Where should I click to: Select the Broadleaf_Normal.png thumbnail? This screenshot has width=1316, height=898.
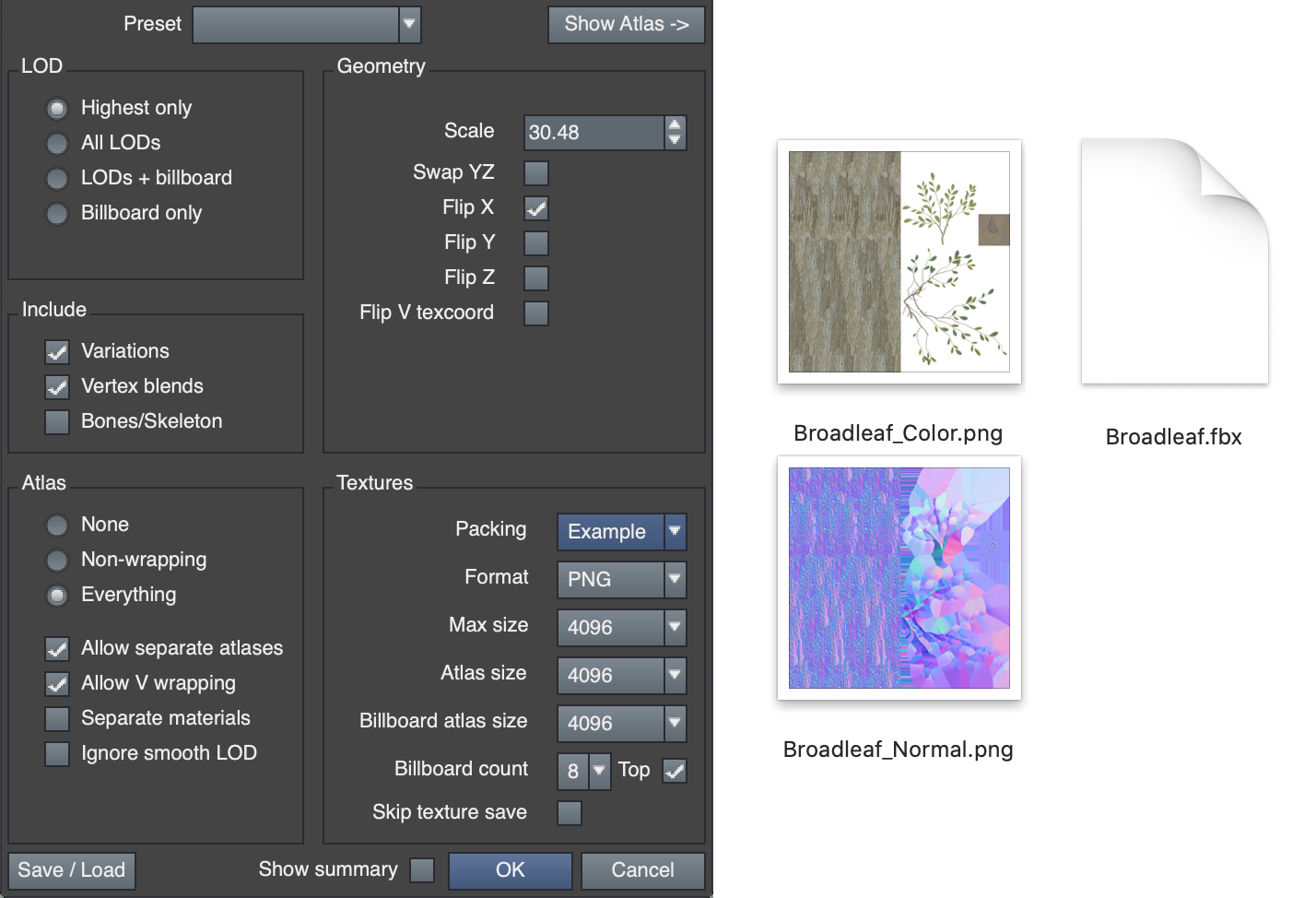tap(899, 578)
